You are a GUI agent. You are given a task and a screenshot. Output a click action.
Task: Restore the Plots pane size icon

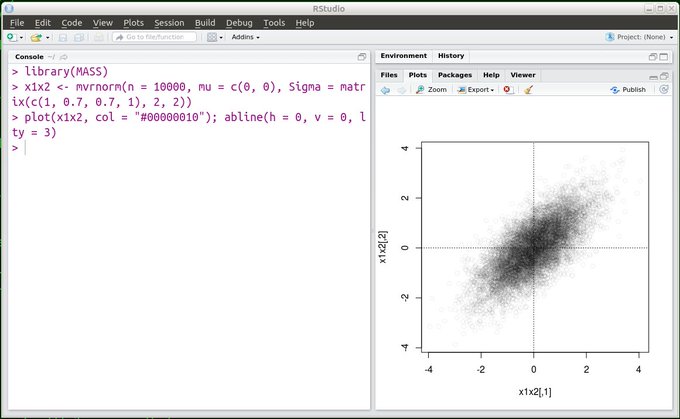click(x=664, y=76)
